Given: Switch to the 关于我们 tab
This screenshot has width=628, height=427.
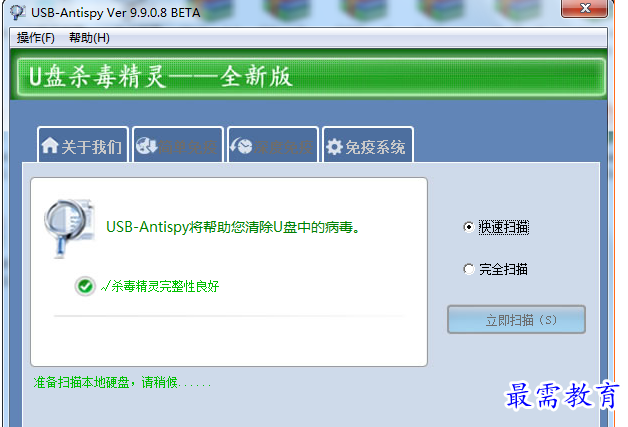Looking at the screenshot, I should point(83,145).
